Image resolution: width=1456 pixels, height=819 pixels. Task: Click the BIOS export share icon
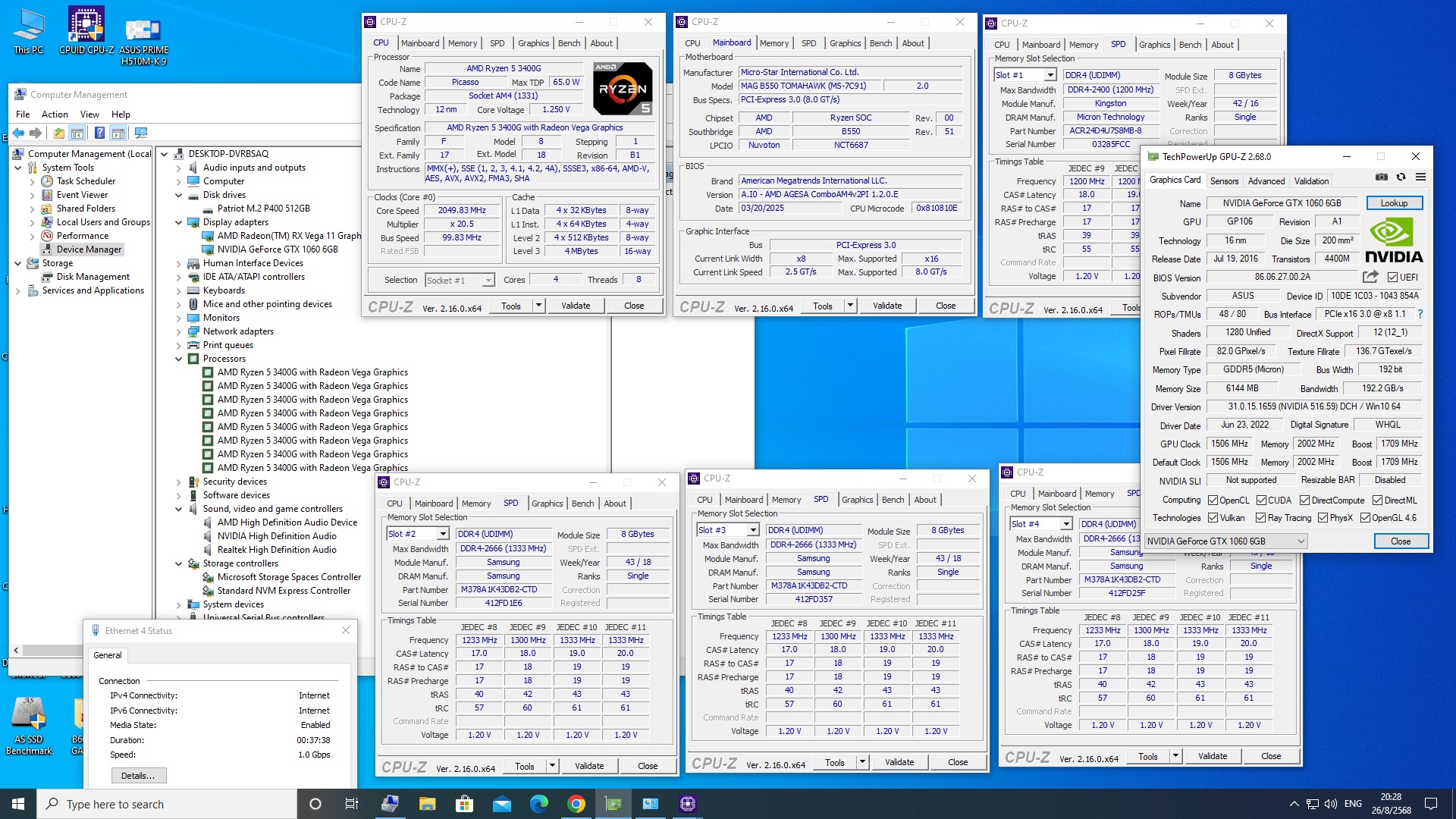click(1370, 277)
